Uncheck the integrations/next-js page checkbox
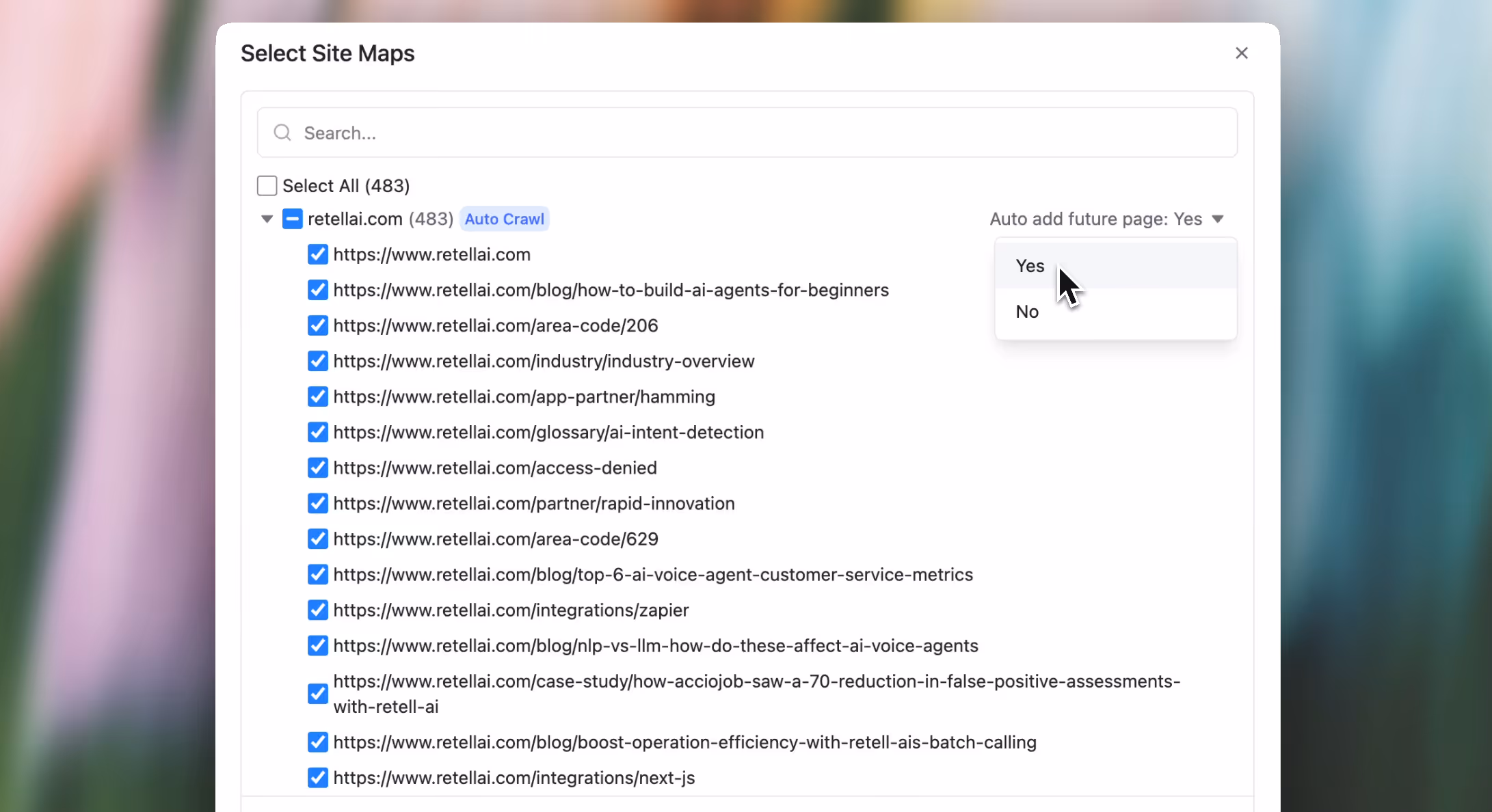The height and width of the screenshot is (812, 1492). [317, 778]
